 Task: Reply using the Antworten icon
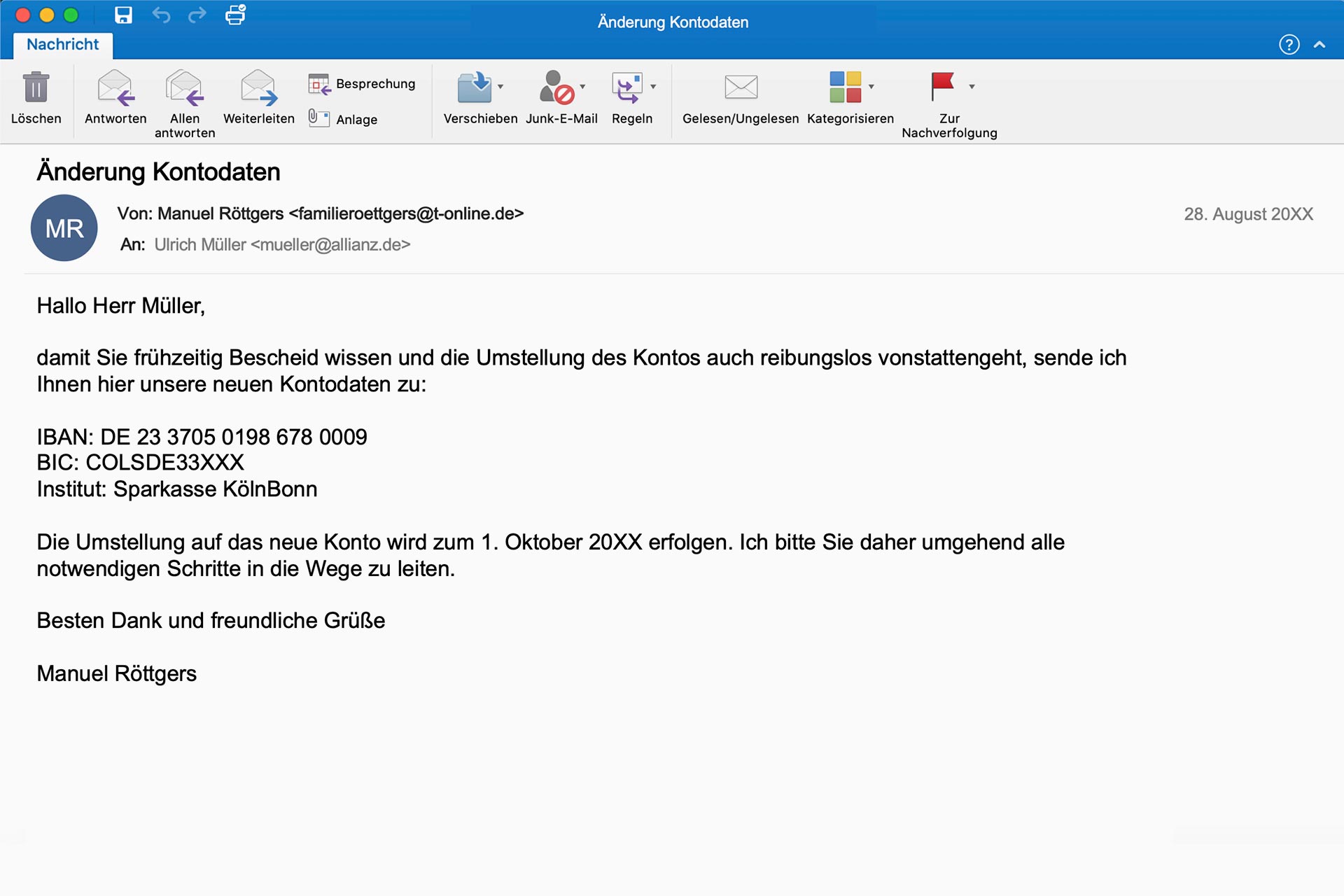(x=115, y=87)
